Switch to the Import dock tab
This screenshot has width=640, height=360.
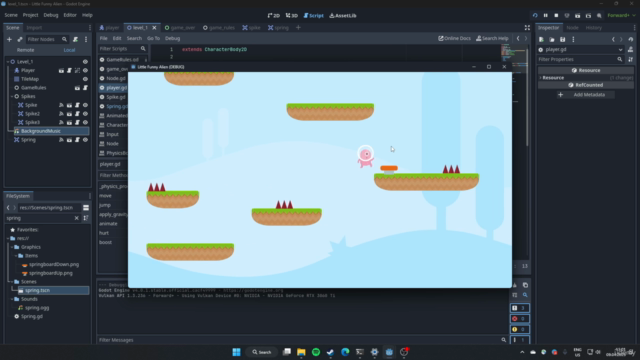[x=34, y=28]
